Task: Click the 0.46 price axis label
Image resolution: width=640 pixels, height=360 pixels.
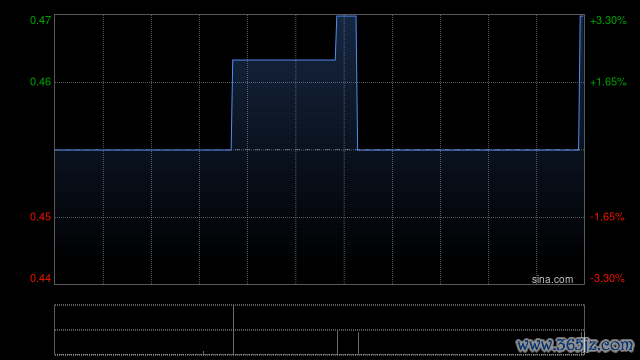Action: pos(40,82)
